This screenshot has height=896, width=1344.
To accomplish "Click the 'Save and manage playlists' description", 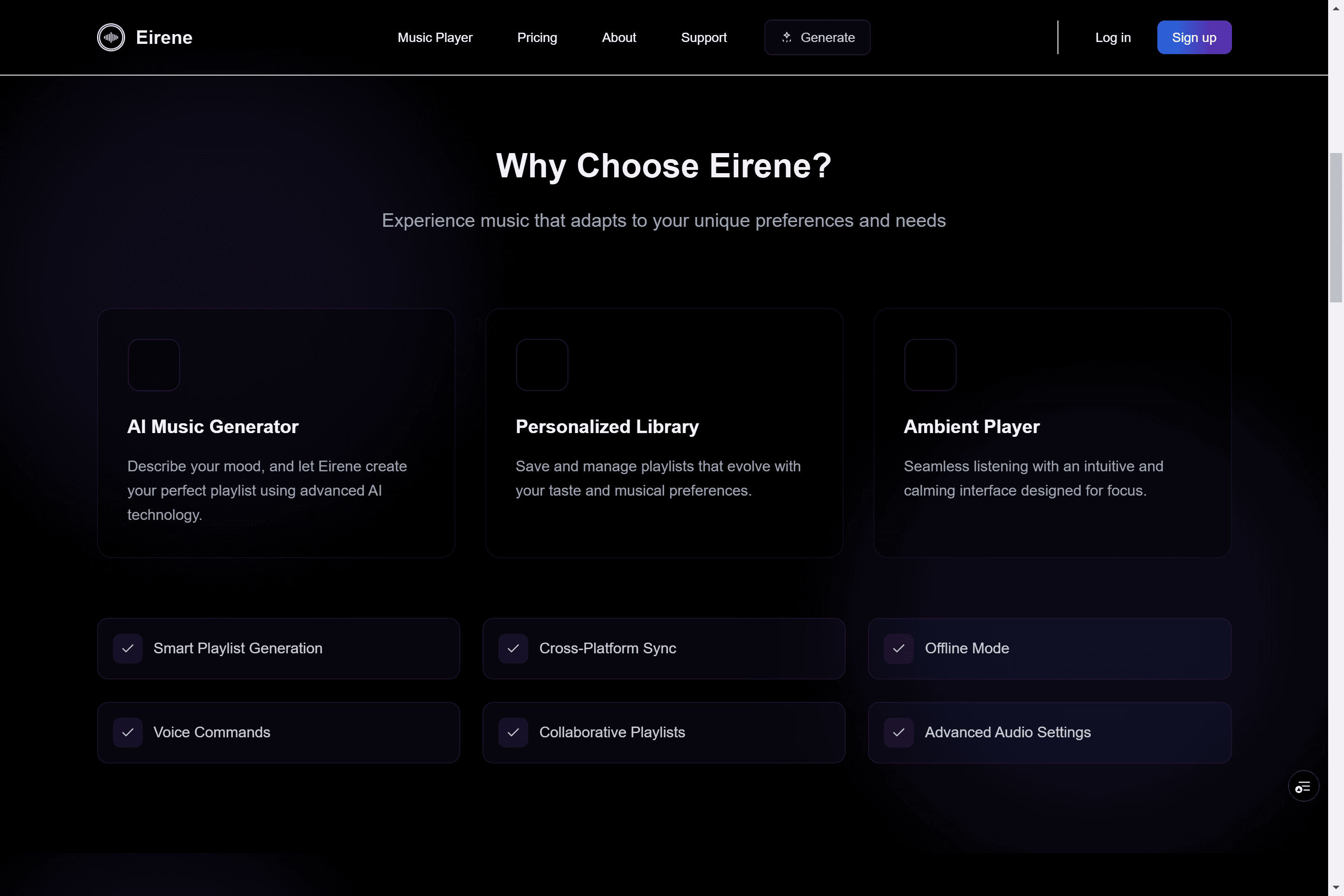I will [x=658, y=478].
